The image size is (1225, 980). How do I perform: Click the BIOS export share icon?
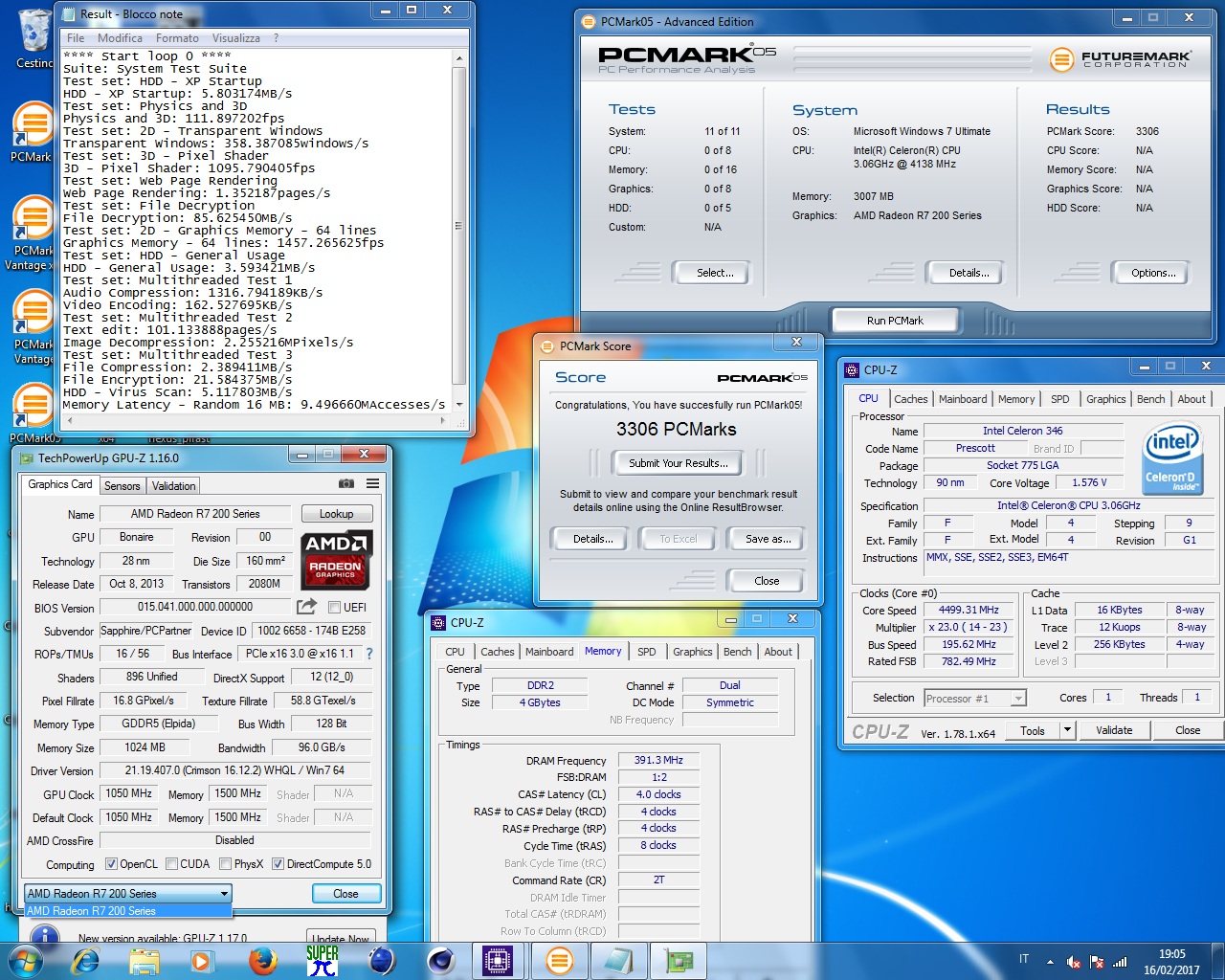coord(306,607)
